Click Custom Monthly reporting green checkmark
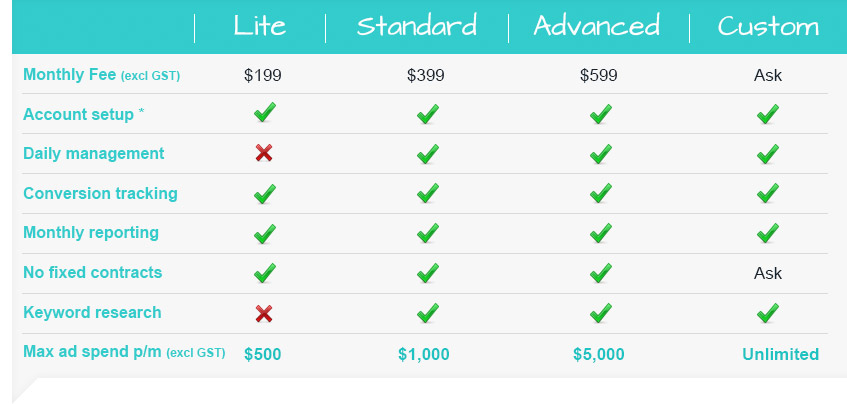847x404 pixels. 768,233
